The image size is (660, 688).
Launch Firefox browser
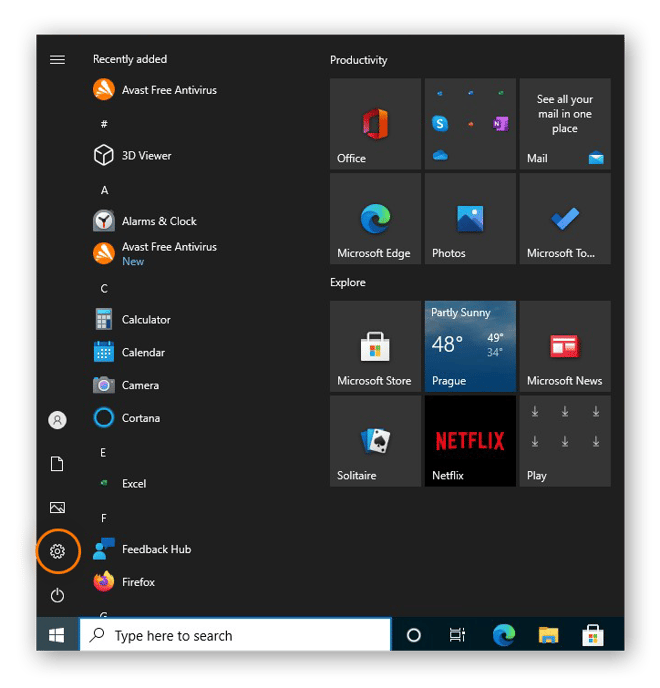point(124,582)
